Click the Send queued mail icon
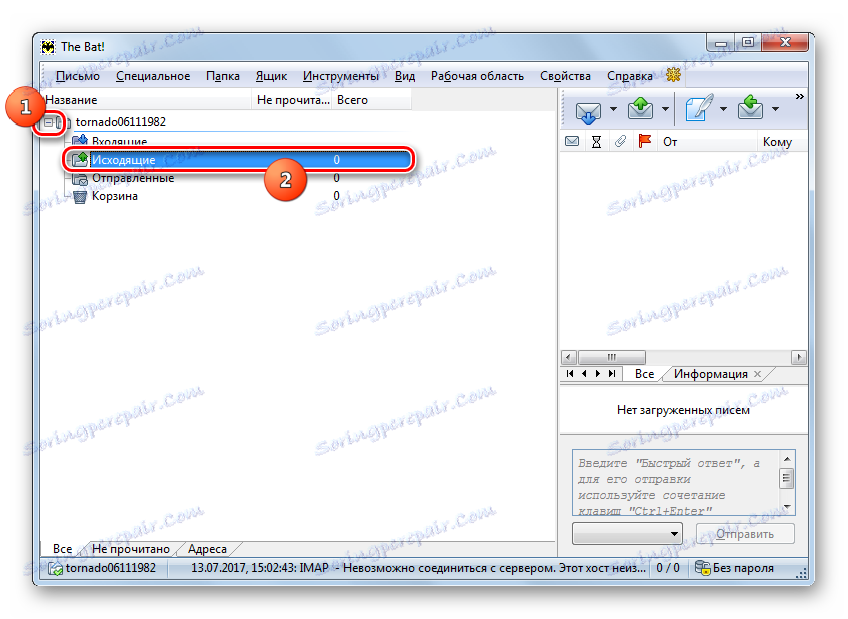 pyautogui.click(x=640, y=108)
